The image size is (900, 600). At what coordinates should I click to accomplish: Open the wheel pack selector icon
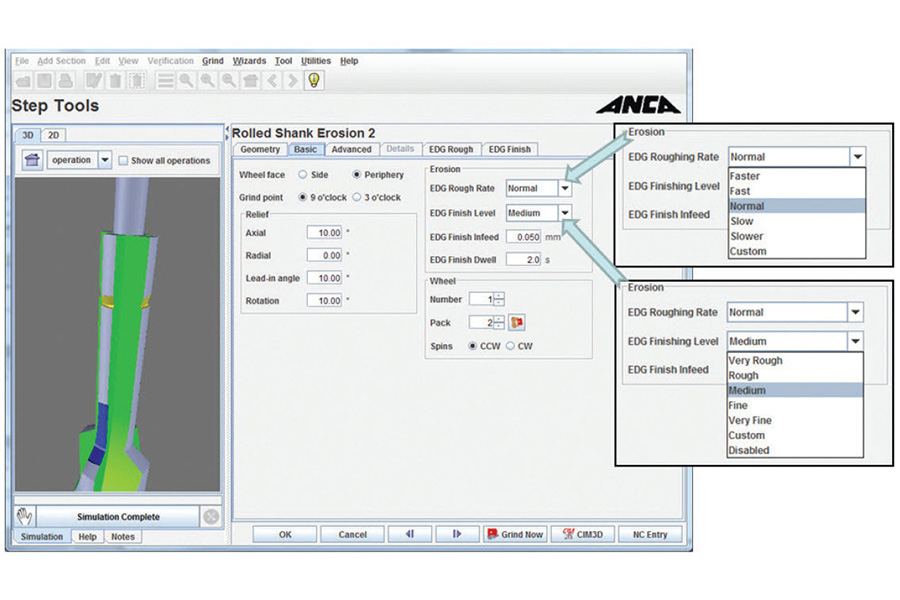coord(517,322)
